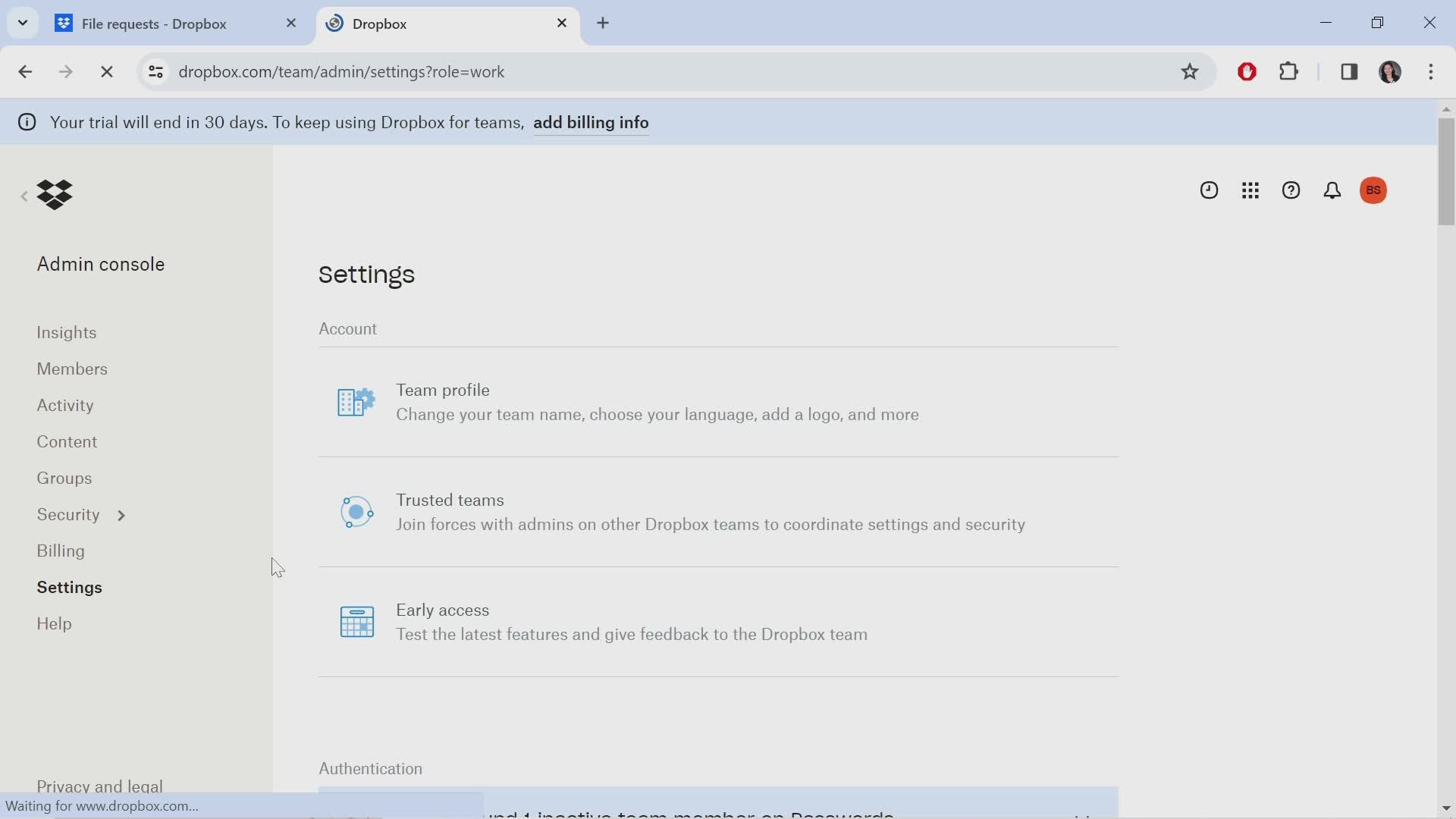Screen dimensions: 1456x819
Task: Click the Team profile icon
Action: tap(356, 402)
